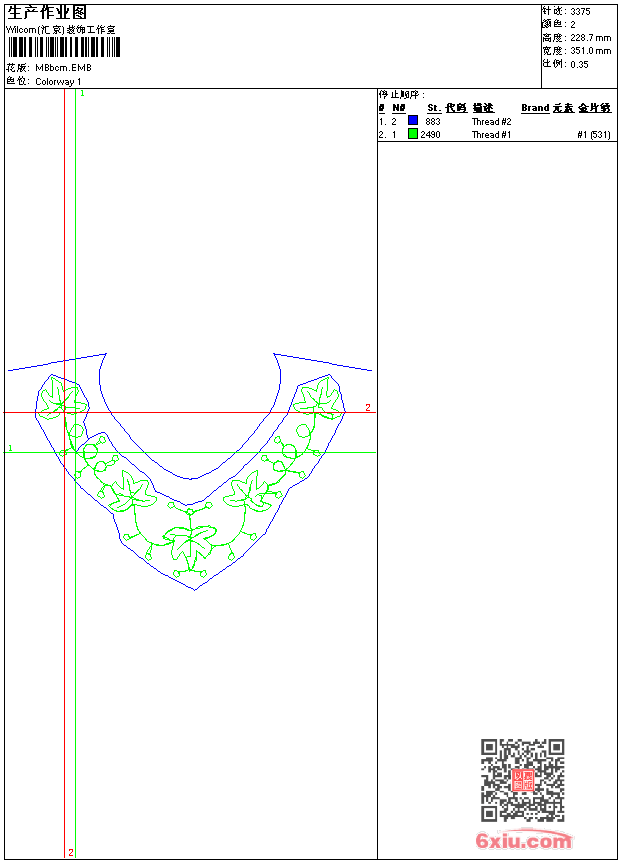Click the '#1 (531)' sequin value
This screenshot has width=620, height=860.
594,134
